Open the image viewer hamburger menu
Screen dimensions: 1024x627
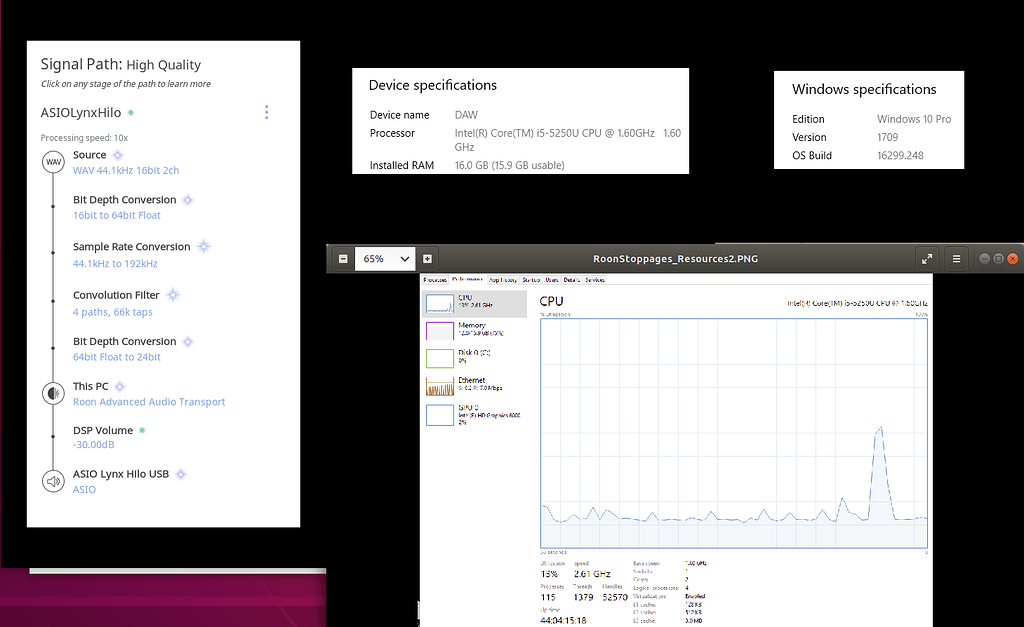point(956,258)
